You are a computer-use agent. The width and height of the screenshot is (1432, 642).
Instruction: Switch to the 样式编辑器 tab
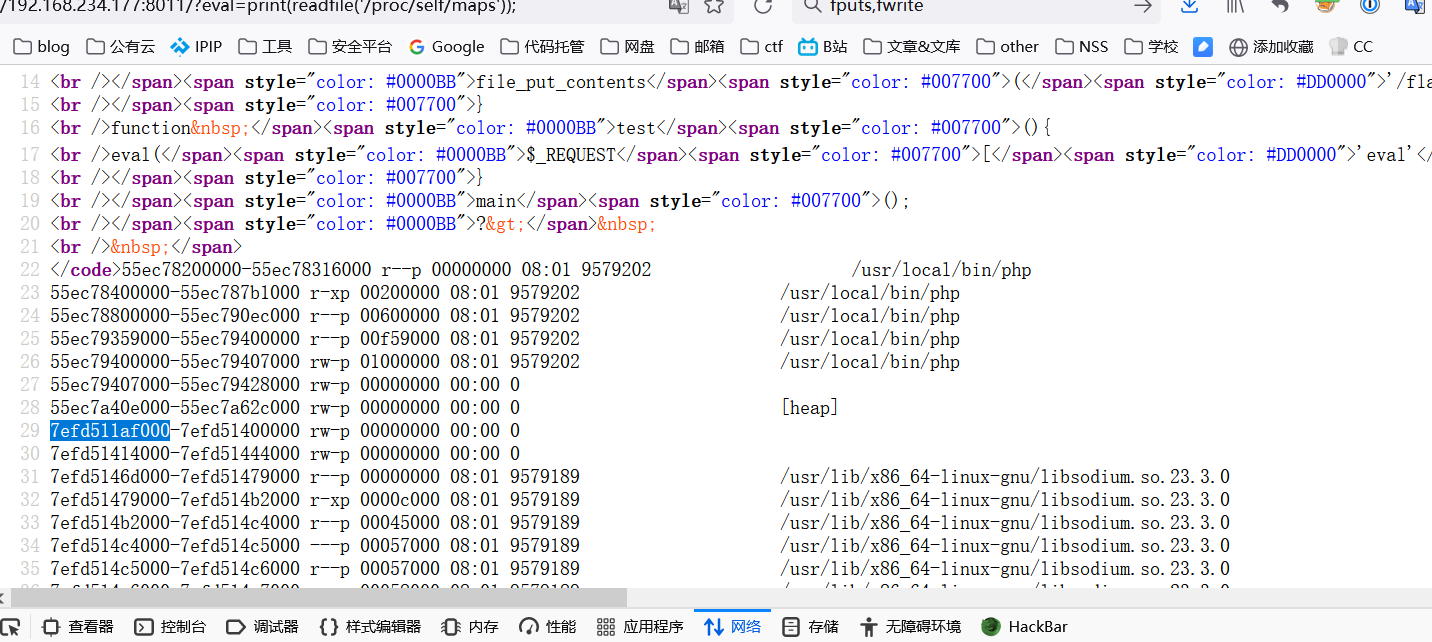pos(371,627)
